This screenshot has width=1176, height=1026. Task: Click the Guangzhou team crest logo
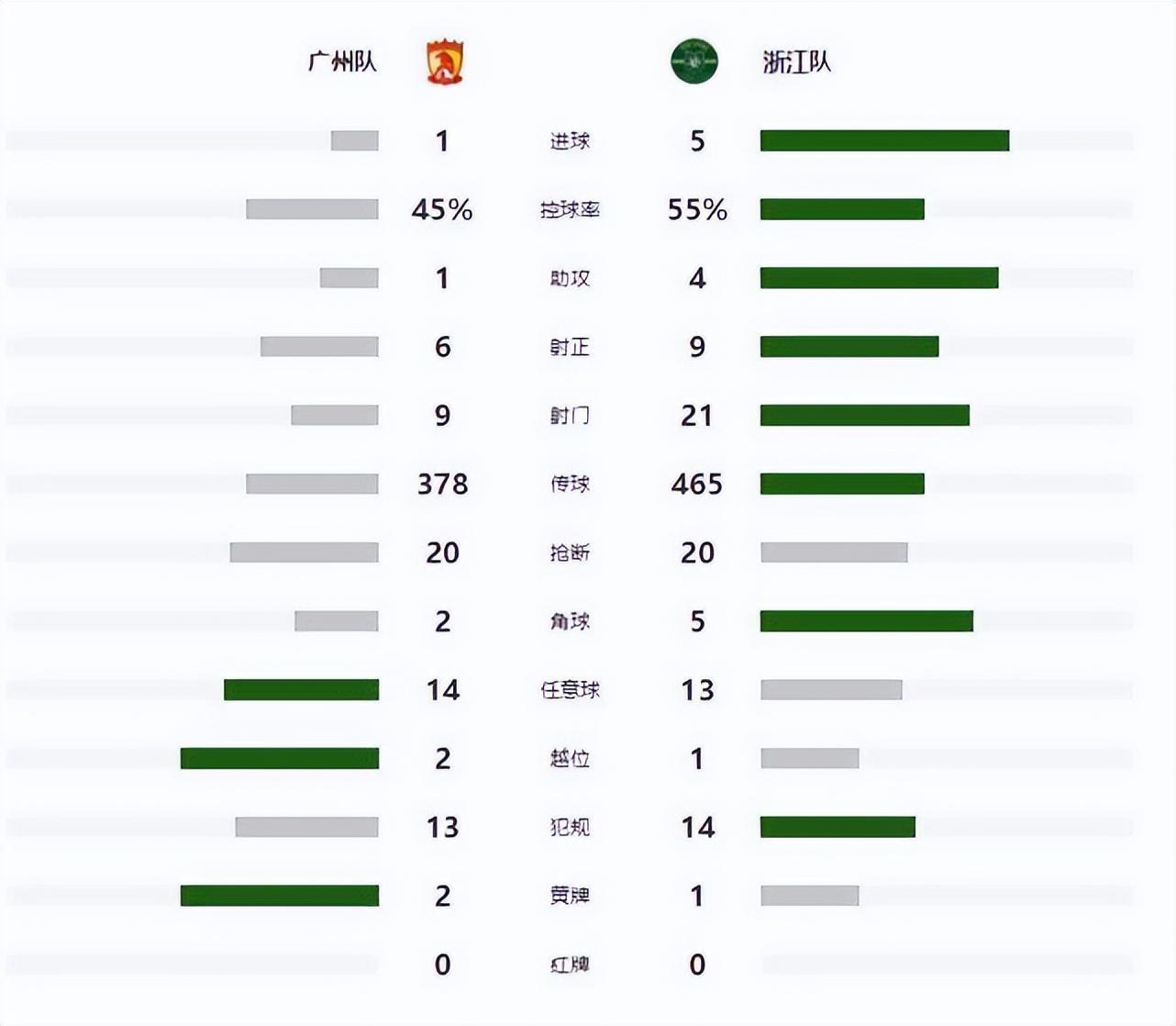pos(446,62)
